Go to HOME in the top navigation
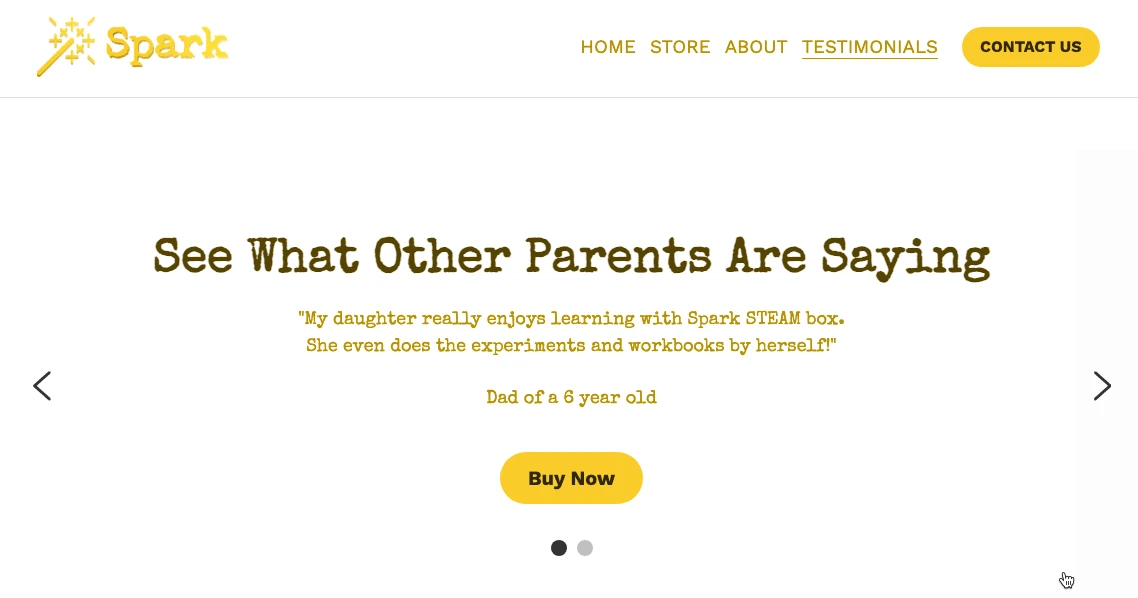 [608, 47]
